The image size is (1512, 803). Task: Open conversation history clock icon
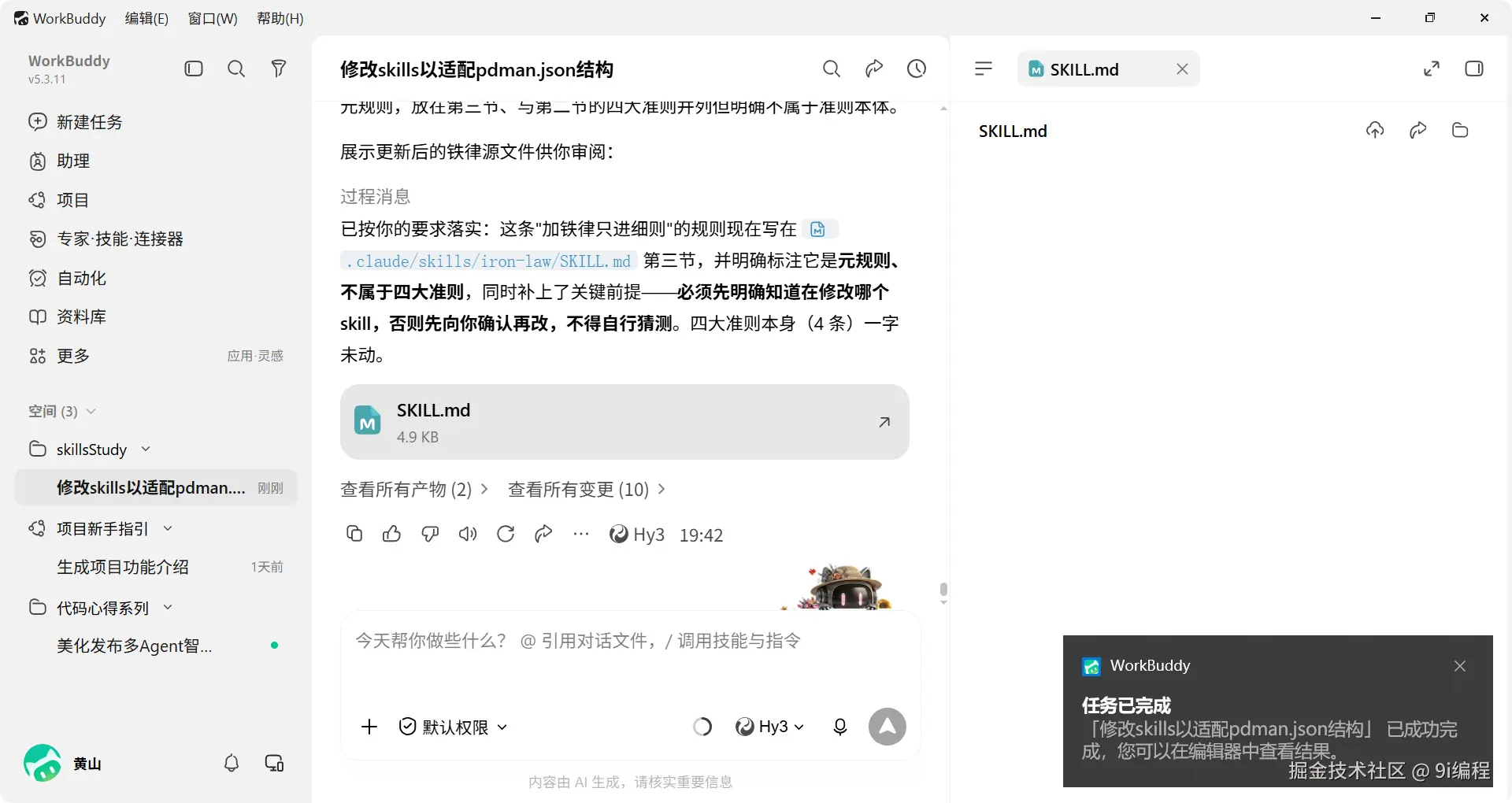[x=917, y=68]
